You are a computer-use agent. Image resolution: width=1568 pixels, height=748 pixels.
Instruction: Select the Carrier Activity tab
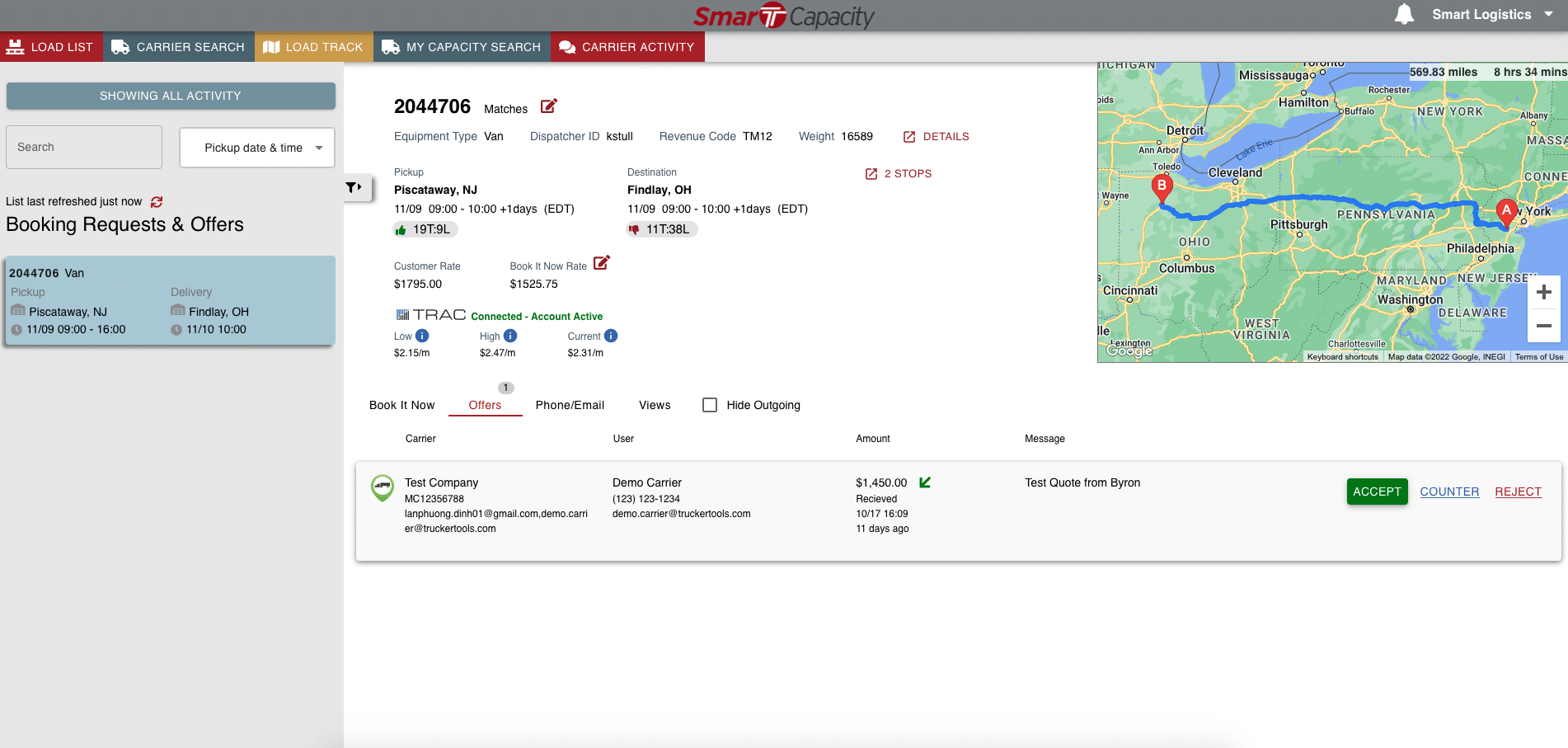(x=627, y=47)
